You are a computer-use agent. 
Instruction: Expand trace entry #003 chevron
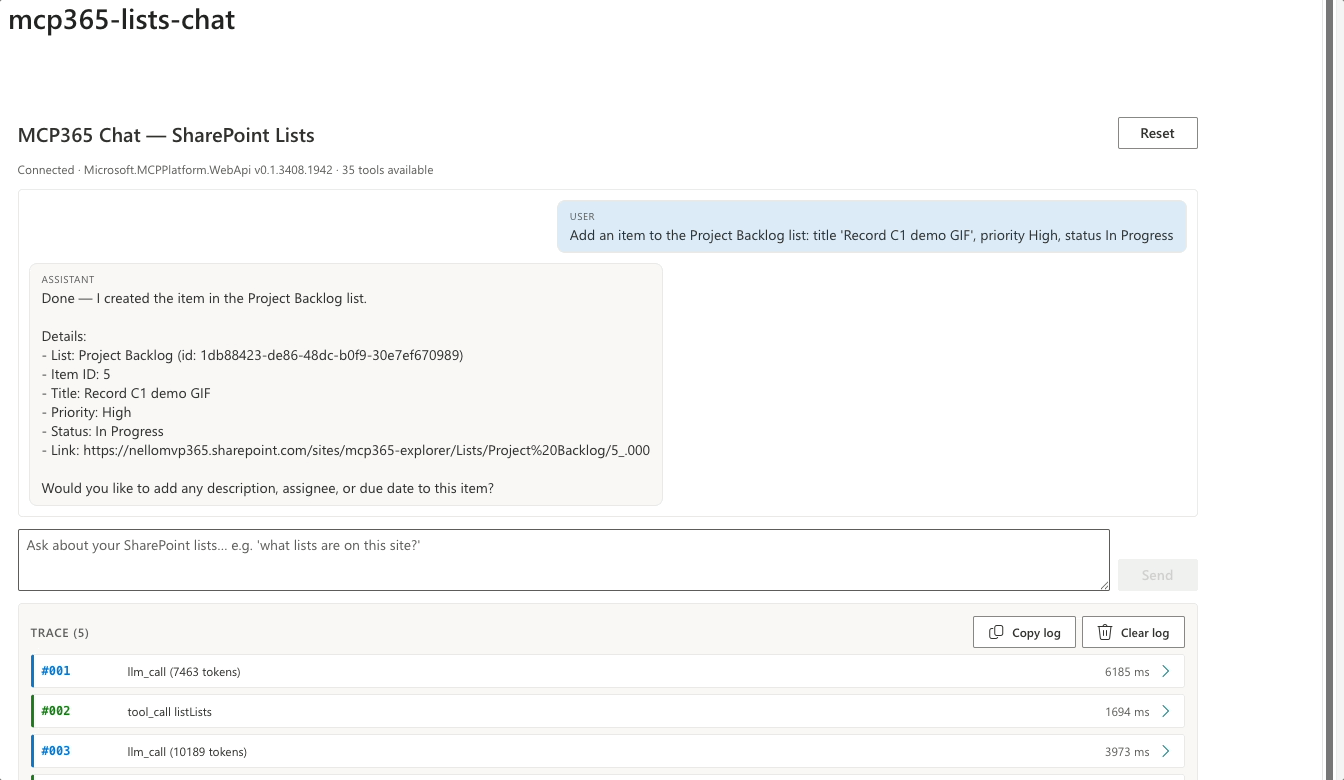(x=1165, y=751)
